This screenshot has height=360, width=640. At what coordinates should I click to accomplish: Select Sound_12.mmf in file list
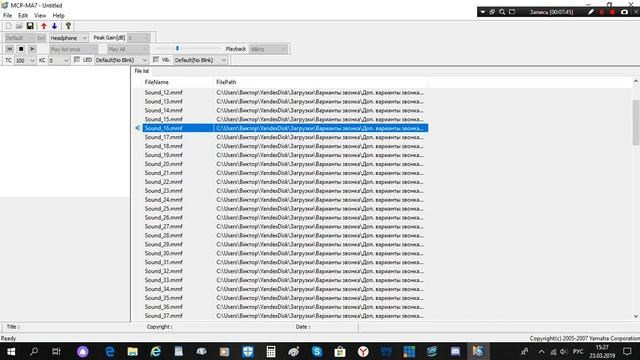163,93
